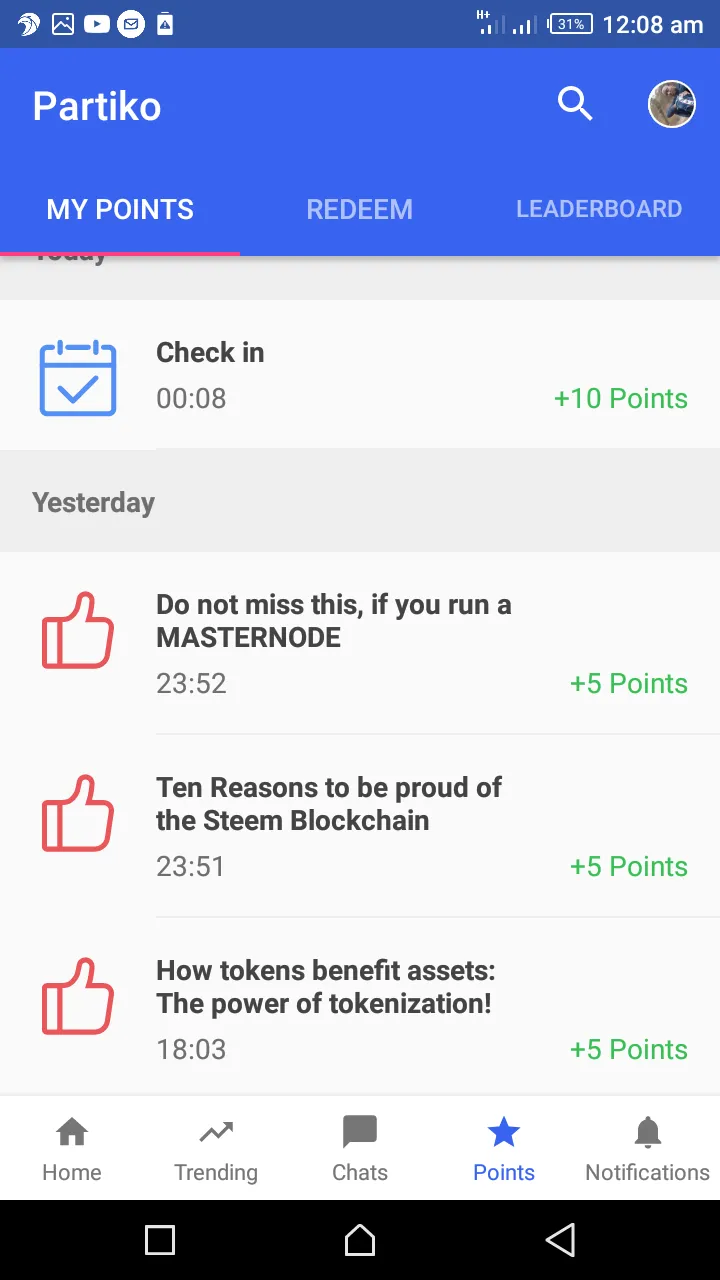This screenshot has height=1280, width=720.
Task: Tap the Check in entry's +10 Points
Action: pyautogui.click(x=621, y=398)
